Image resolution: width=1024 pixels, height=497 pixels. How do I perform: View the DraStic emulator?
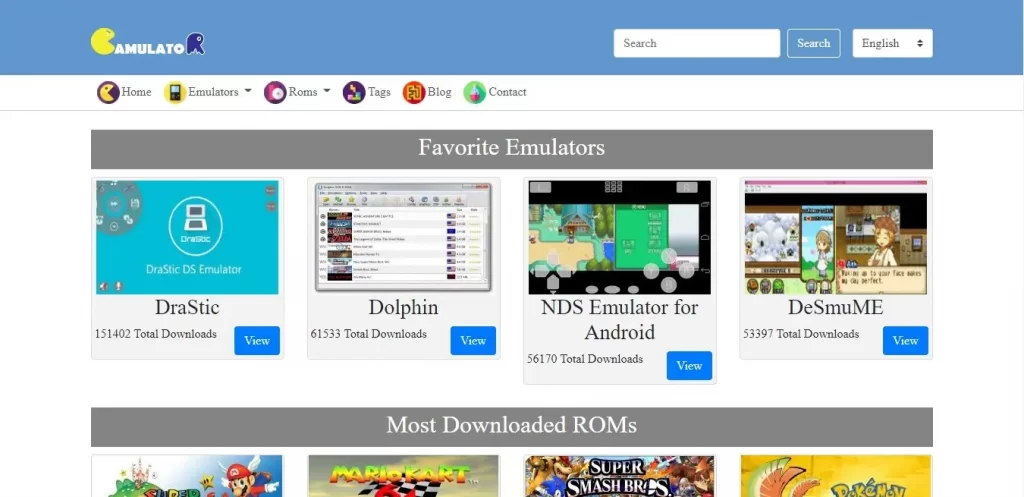click(x=257, y=340)
